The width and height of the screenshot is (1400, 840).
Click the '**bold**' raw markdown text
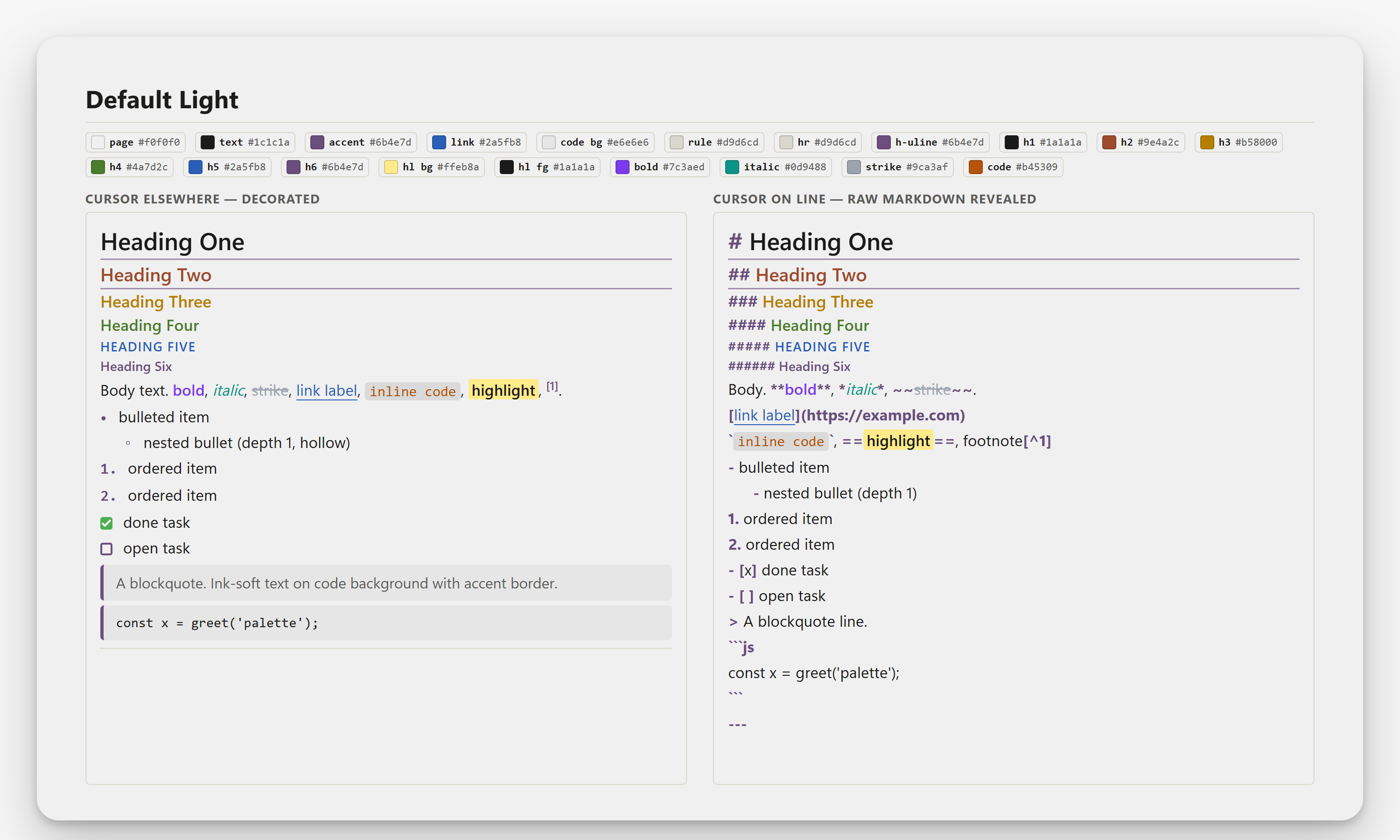801,390
